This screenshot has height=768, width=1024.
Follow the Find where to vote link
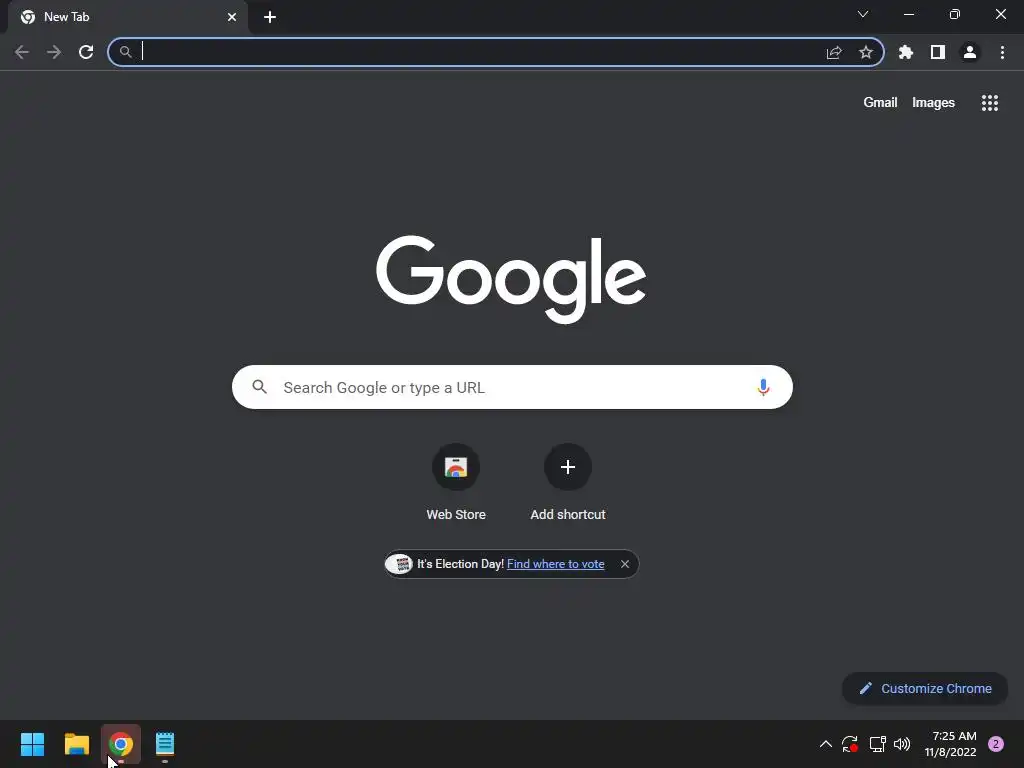[x=556, y=564]
